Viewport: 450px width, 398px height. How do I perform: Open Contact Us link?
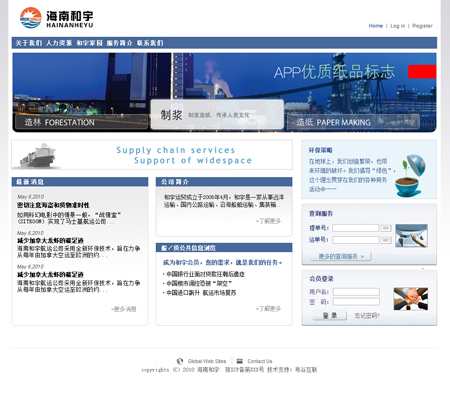pyautogui.click(x=260, y=361)
